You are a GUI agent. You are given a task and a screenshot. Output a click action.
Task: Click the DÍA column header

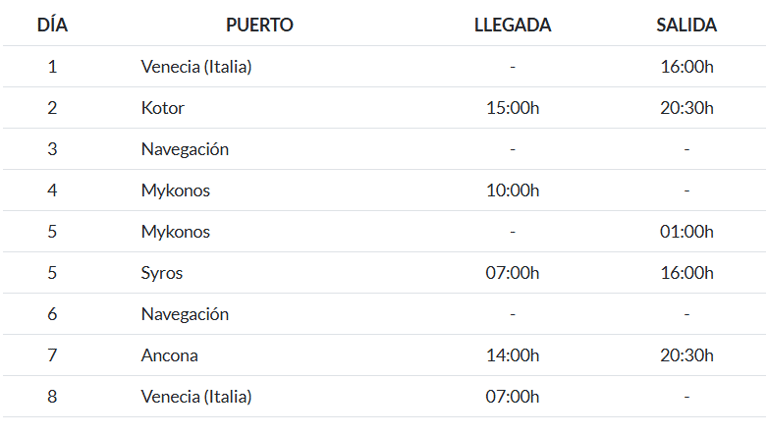pyautogui.click(x=52, y=25)
